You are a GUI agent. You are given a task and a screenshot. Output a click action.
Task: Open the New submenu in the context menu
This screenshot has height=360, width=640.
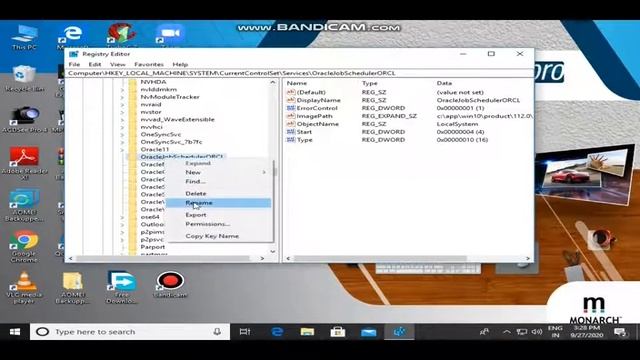219,172
